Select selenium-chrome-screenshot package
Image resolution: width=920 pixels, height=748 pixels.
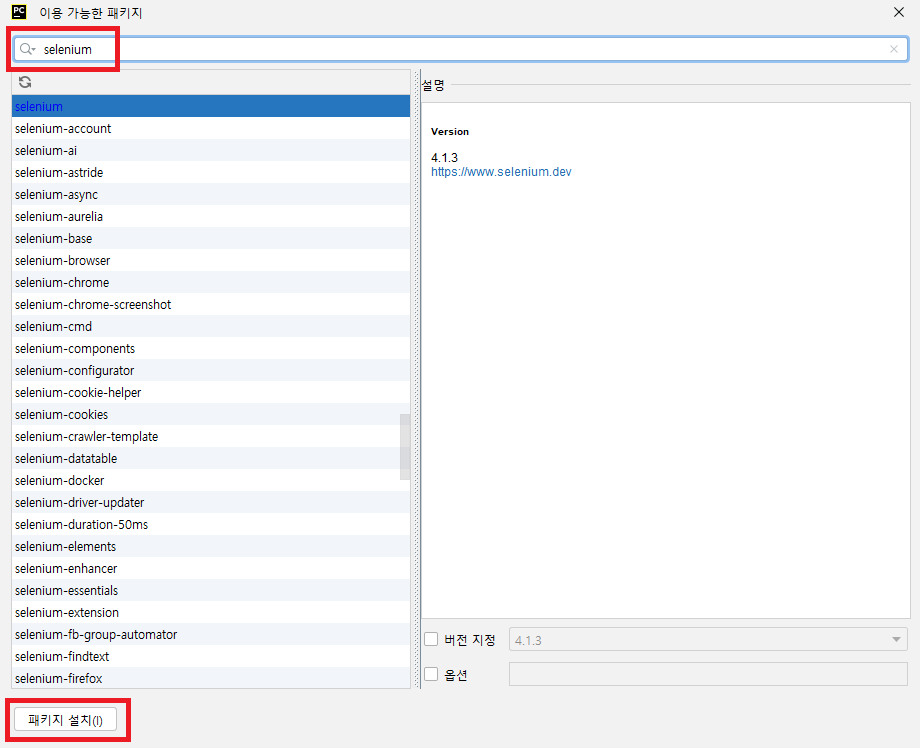(211, 304)
